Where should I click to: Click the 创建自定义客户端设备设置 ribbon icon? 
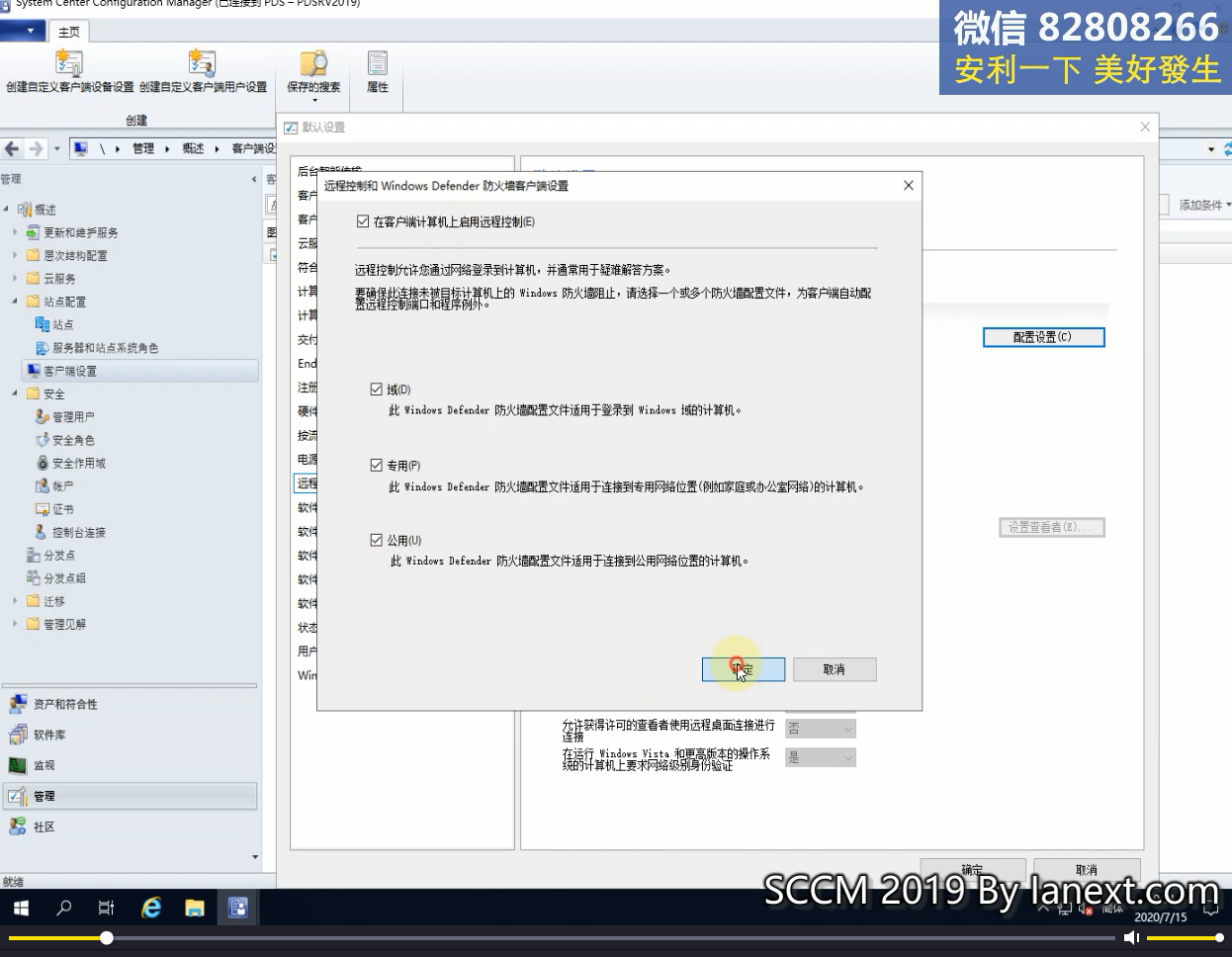point(69,70)
